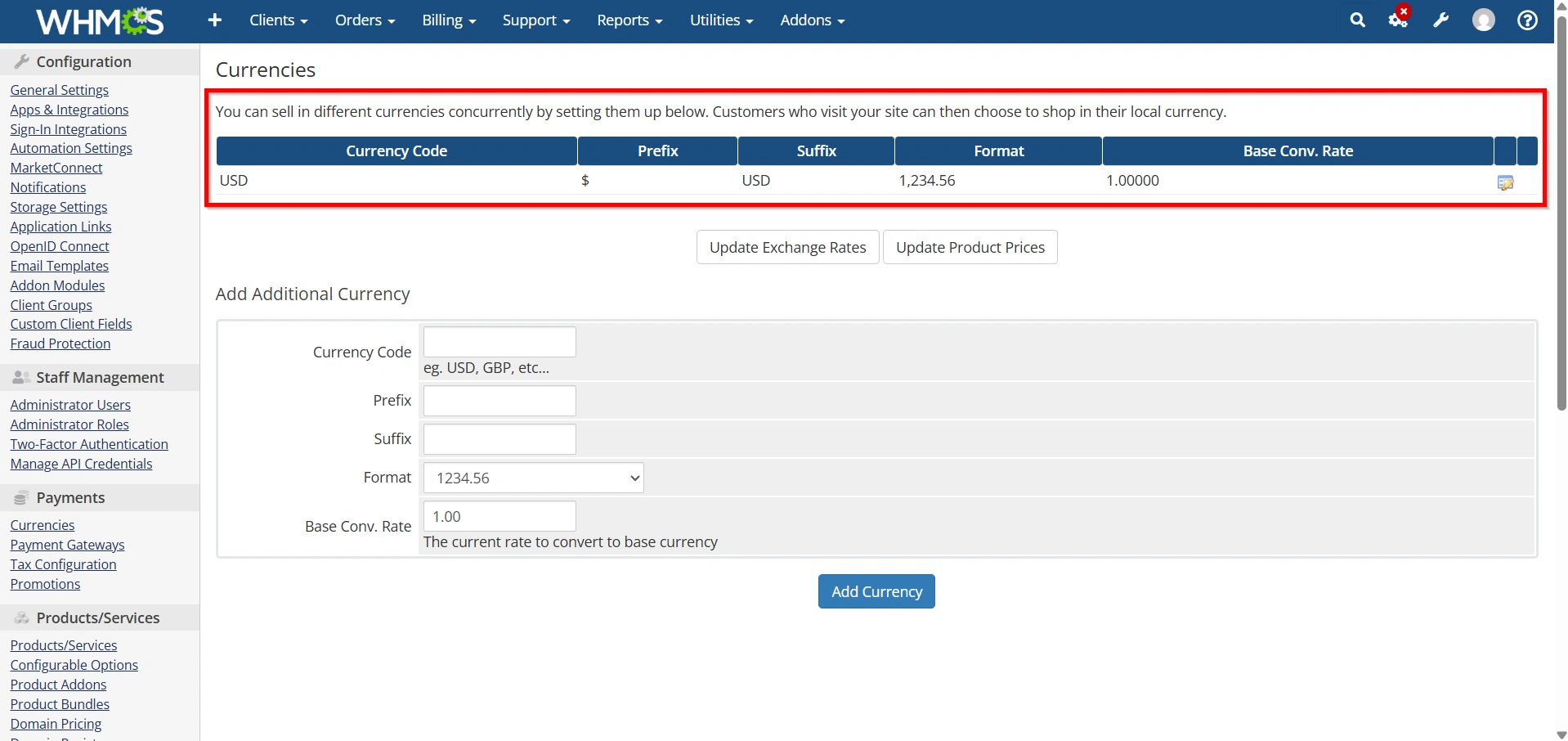
Task: Open the user account avatar menu
Action: [x=1483, y=20]
